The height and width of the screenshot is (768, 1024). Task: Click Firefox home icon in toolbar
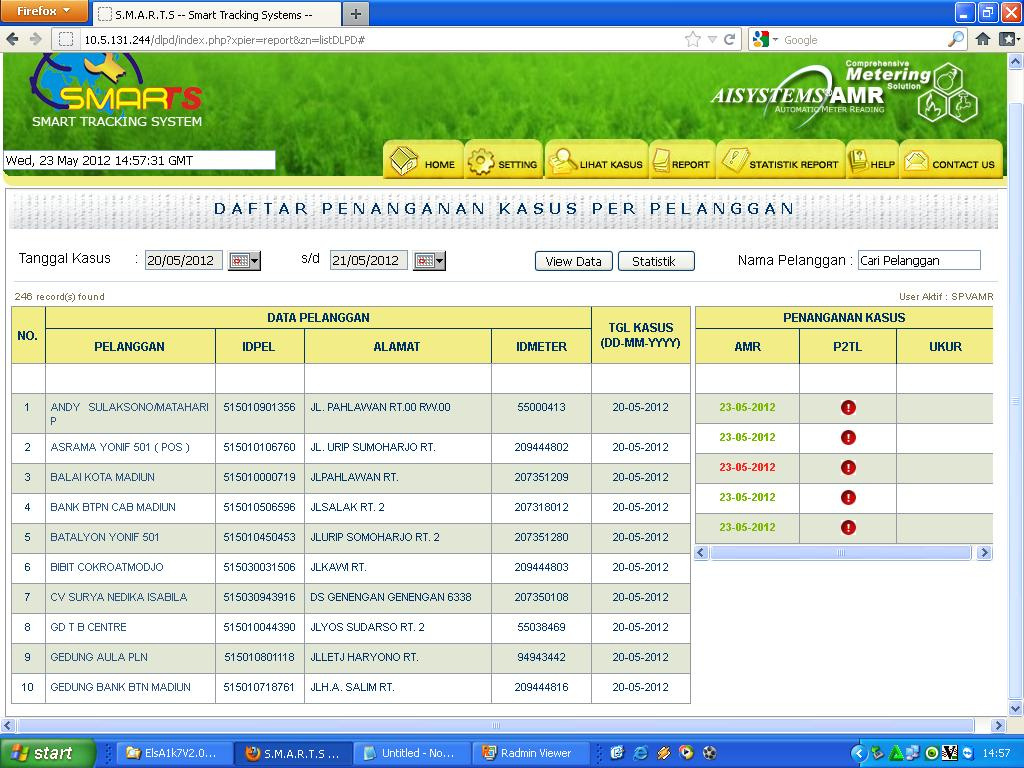click(x=983, y=39)
